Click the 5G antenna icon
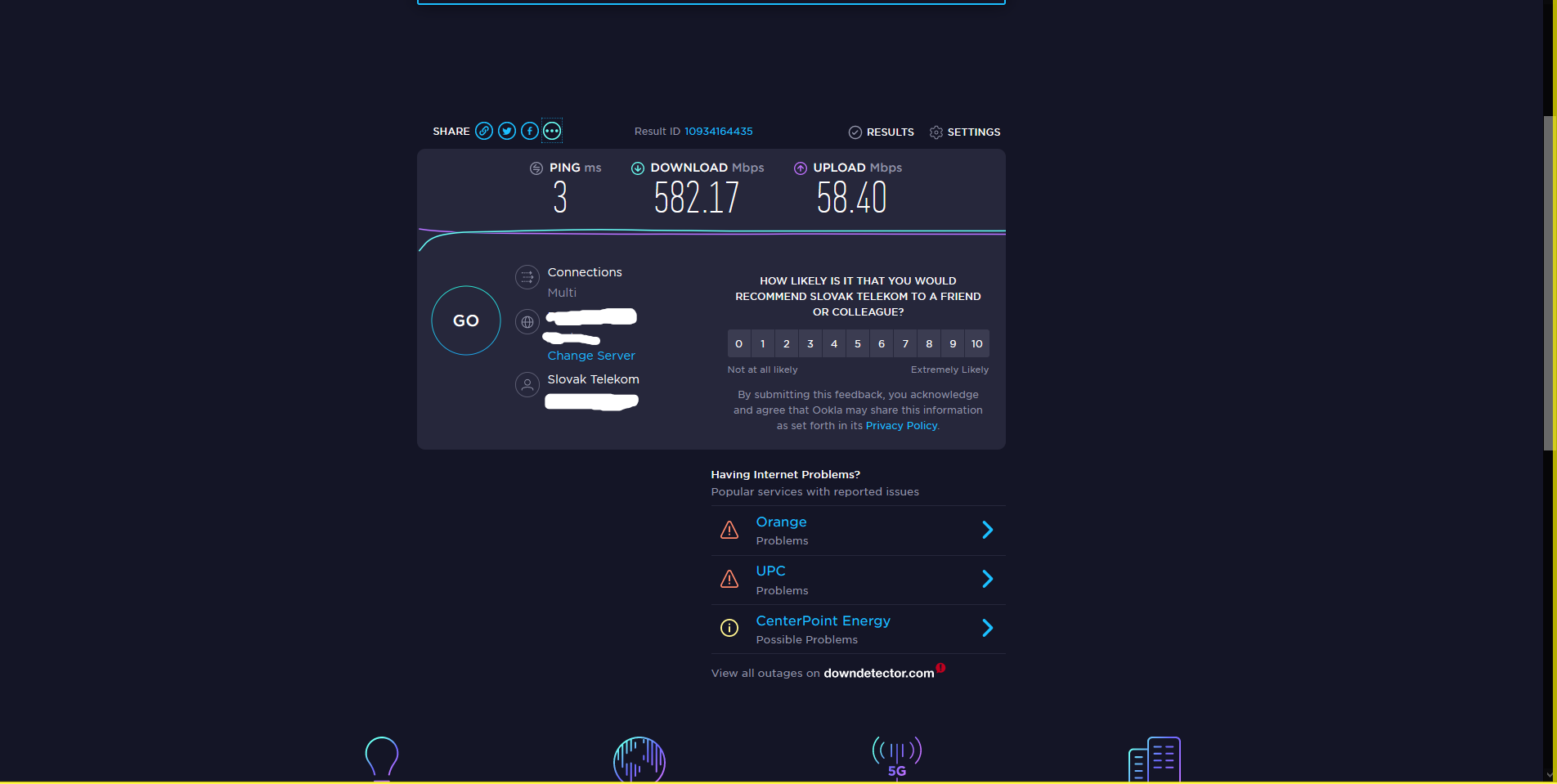This screenshot has width=1557, height=784. pyautogui.click(x=897, y=756)
